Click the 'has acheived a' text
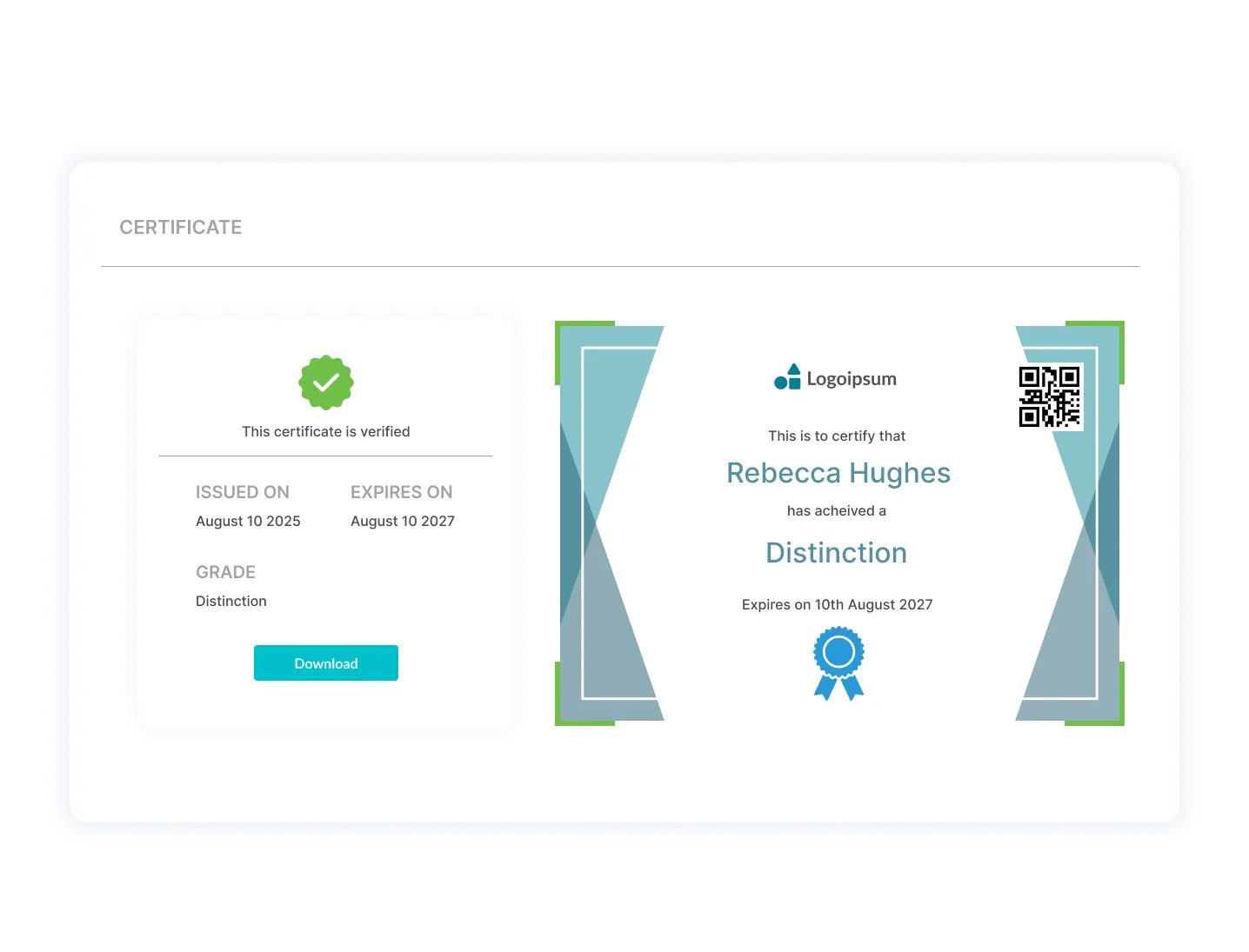The height and width of the screenshot is (952, 1249). tap(837, 511)
